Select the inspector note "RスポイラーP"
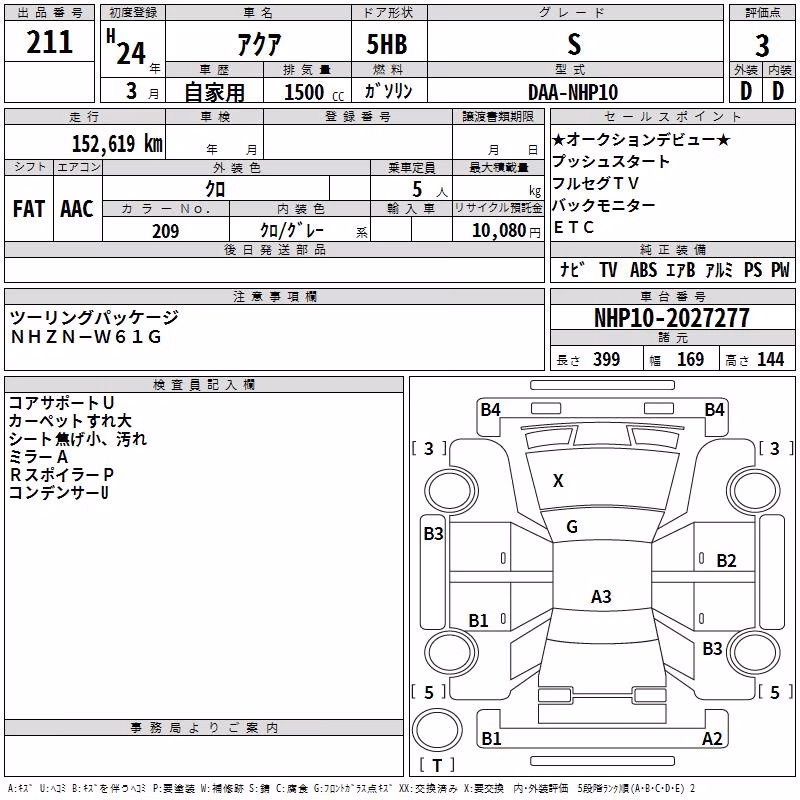This screenshot has height=800, width=800. coord(61,474)
